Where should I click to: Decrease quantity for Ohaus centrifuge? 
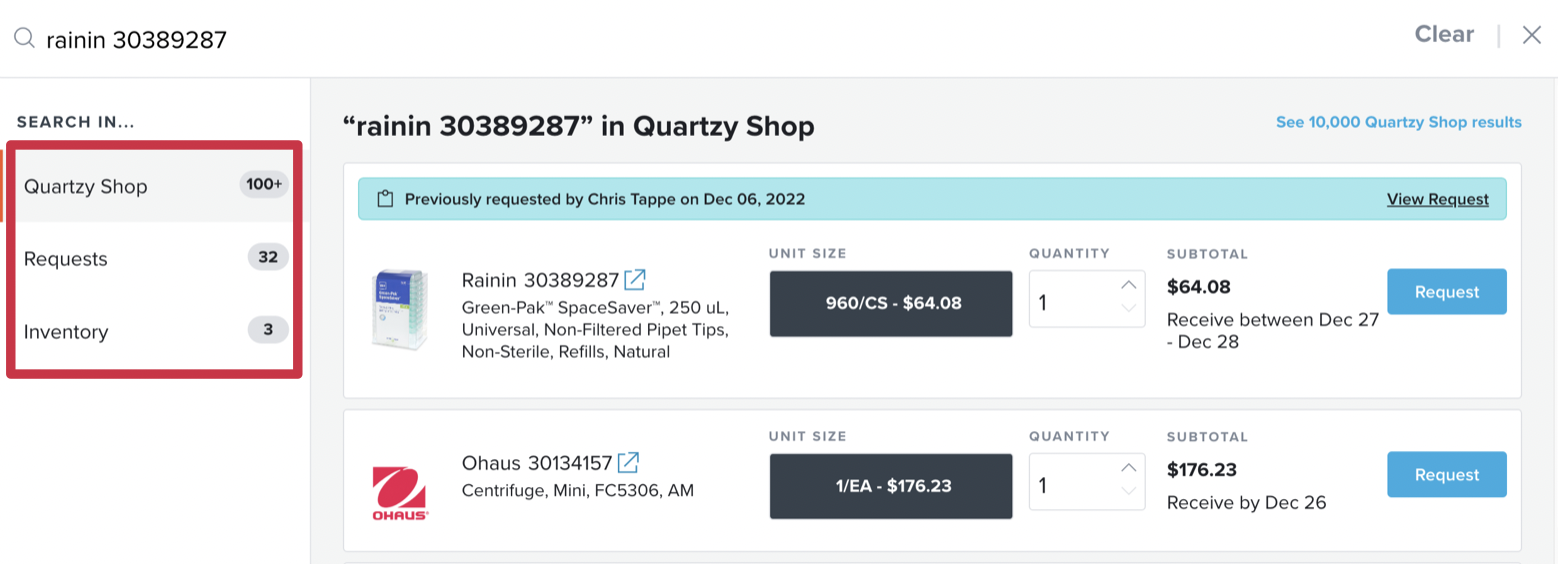click(1129, 491)
